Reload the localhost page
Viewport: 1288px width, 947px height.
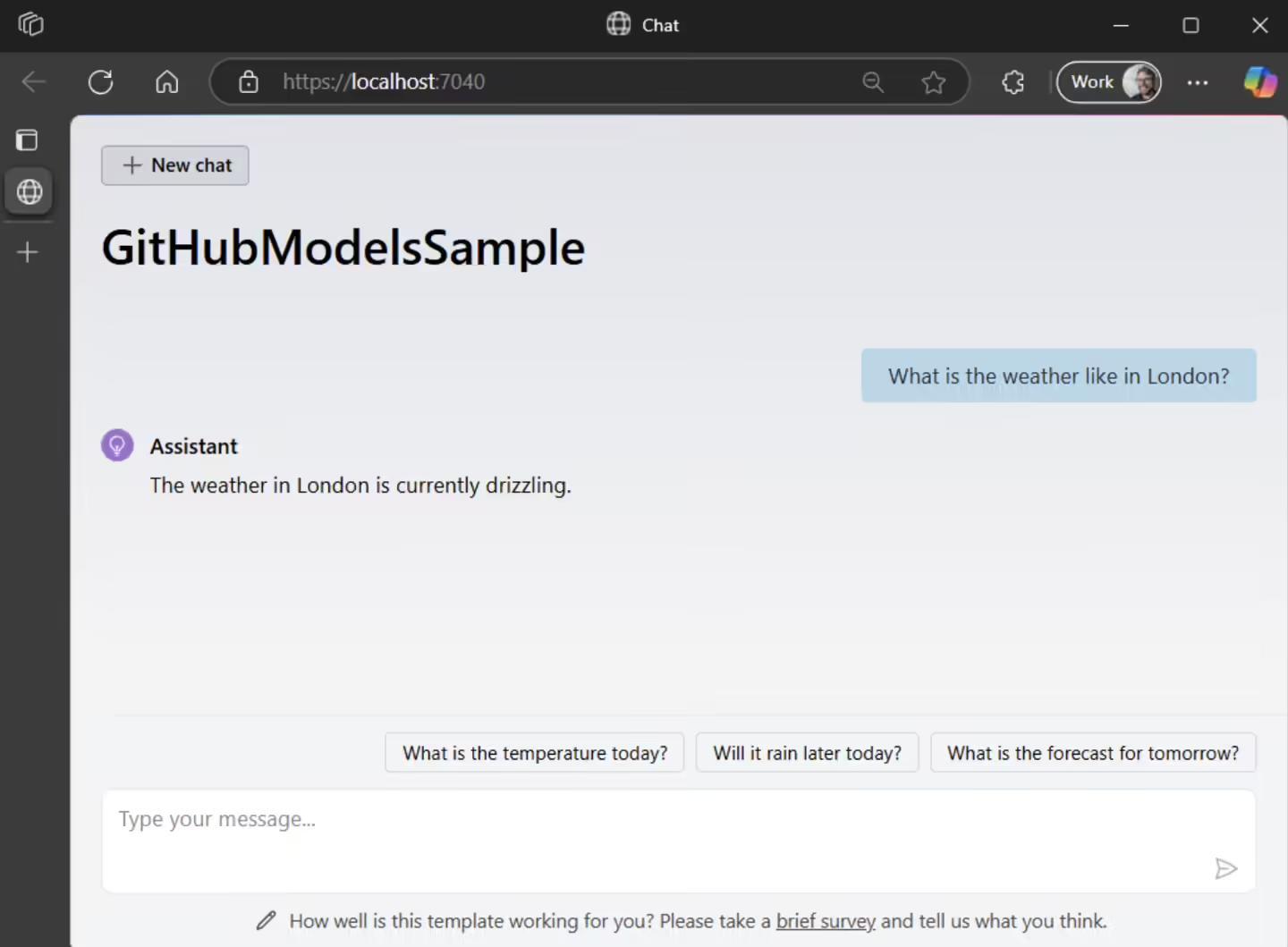click(101, 82)
